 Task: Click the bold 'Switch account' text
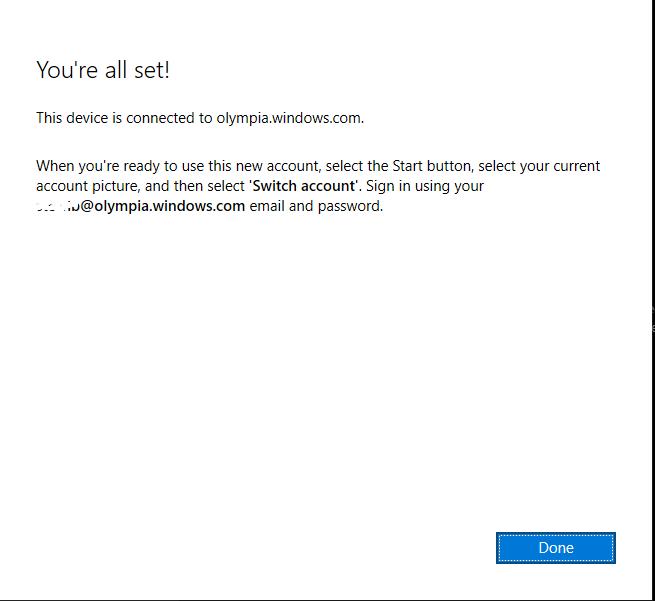point(301,186)
